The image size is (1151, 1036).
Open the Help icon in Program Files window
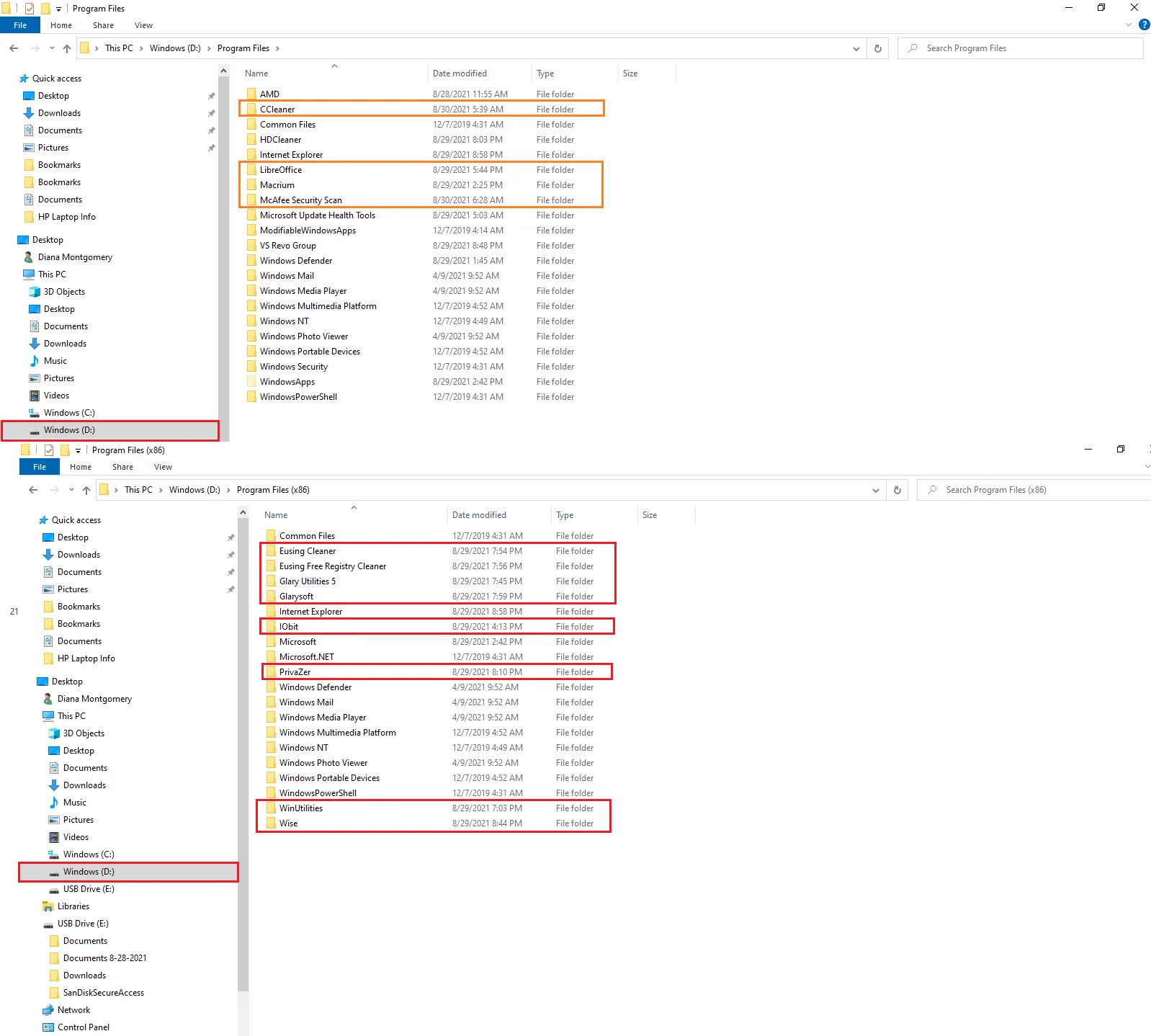click(1144, 24)
